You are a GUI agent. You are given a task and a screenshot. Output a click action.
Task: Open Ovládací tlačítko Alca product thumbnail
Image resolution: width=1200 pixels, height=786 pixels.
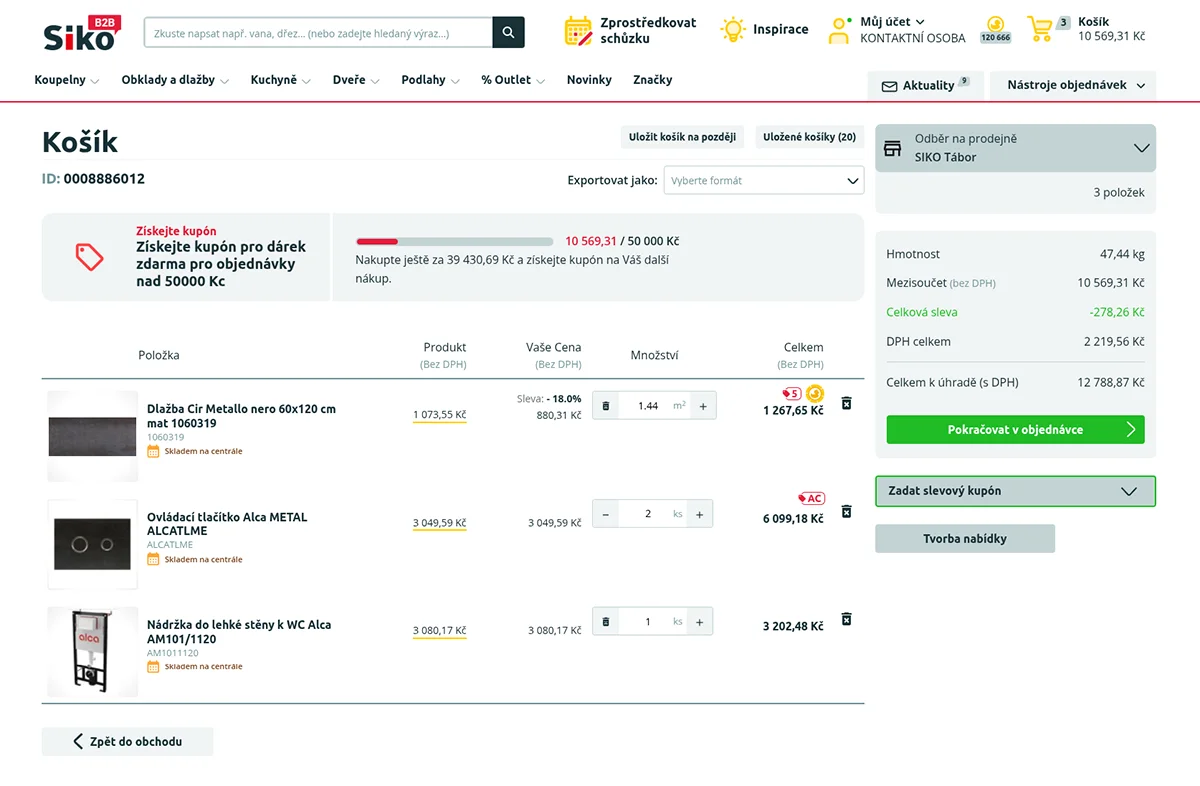(x=93, y=544)
